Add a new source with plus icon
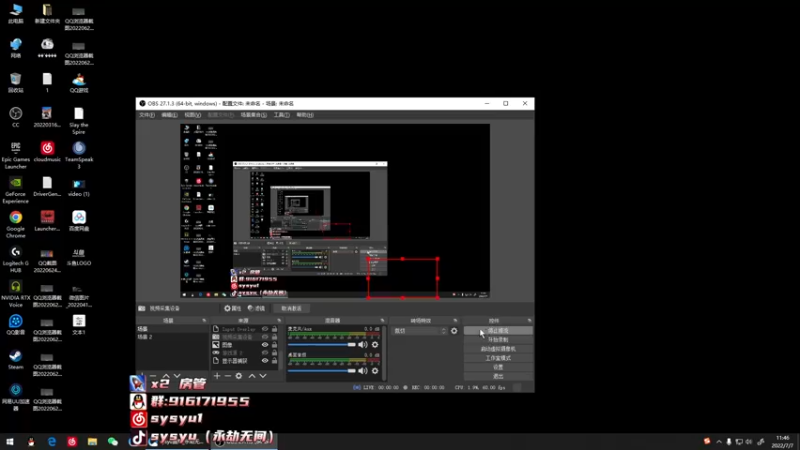The image size is (800, 450). [217, 376]
